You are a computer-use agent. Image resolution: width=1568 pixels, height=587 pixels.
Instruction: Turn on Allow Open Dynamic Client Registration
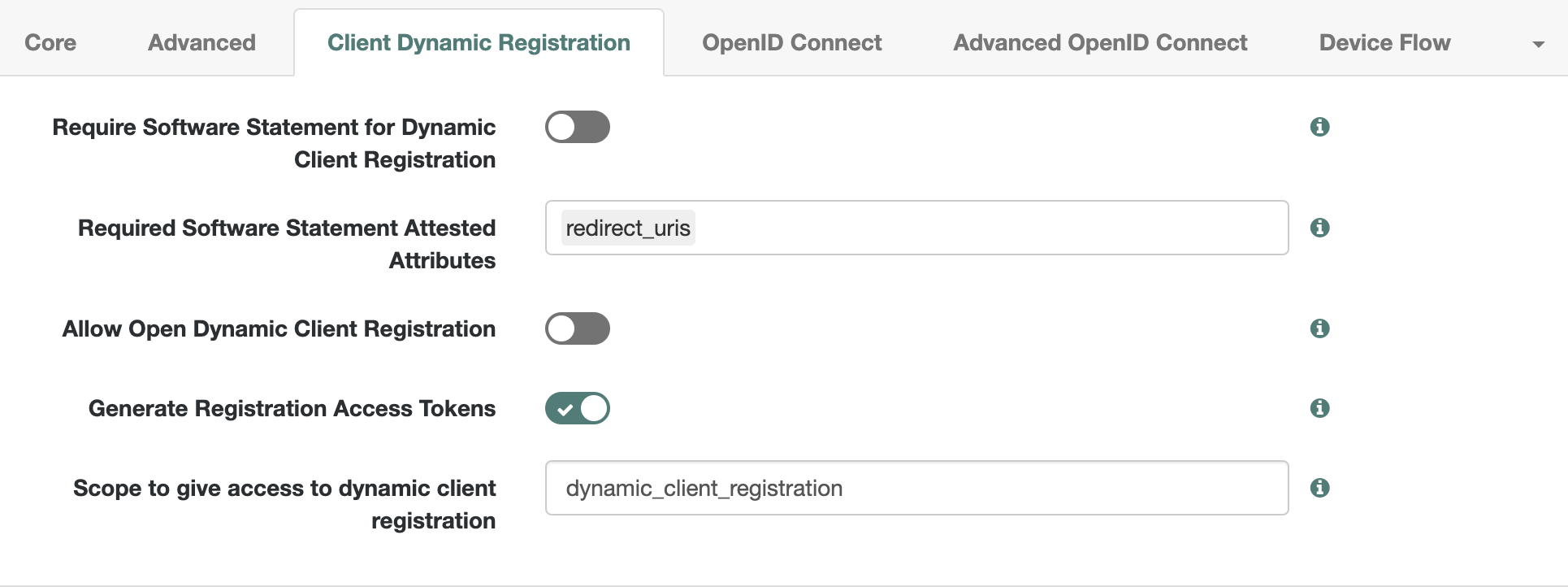pos(577,328)
